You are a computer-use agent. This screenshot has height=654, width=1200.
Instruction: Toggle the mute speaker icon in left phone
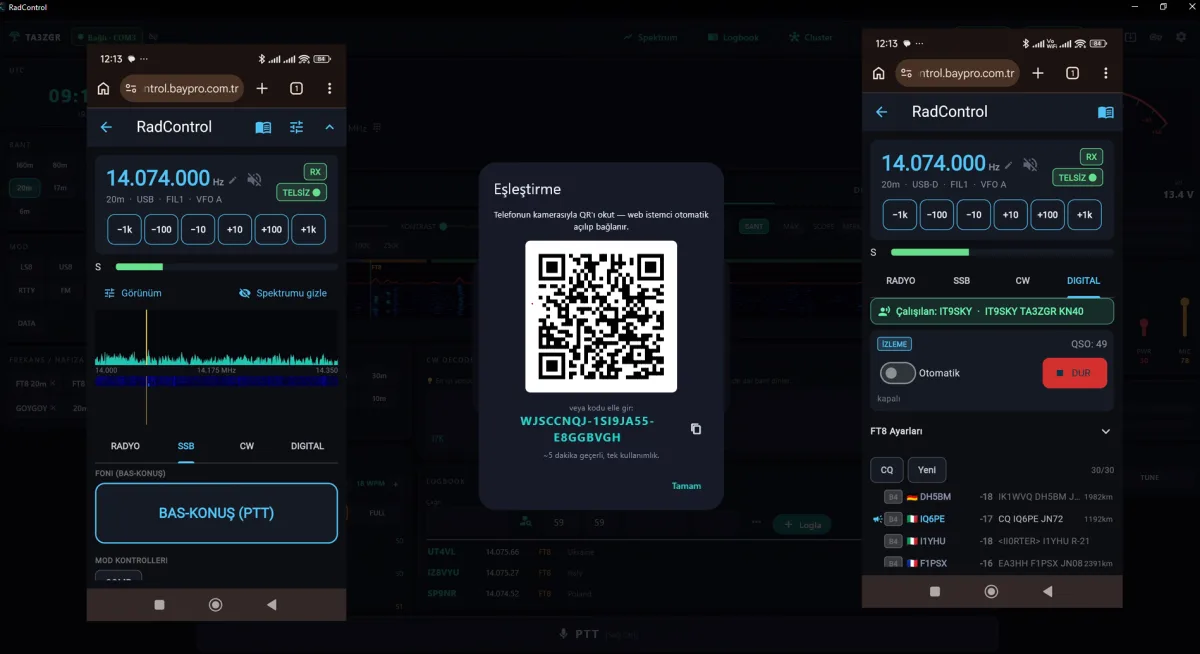[x=255, y=180]
